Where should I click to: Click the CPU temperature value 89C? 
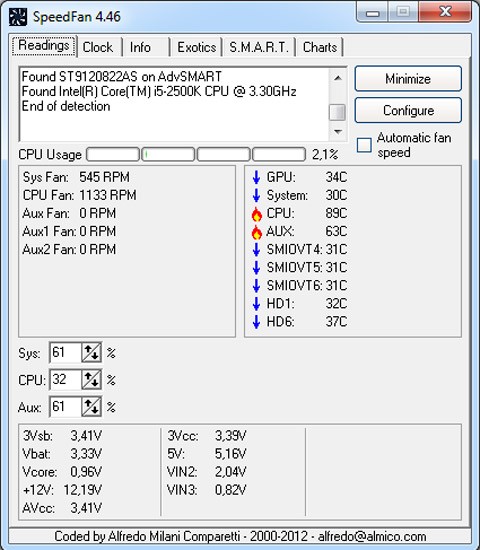[x=336, y=213]
